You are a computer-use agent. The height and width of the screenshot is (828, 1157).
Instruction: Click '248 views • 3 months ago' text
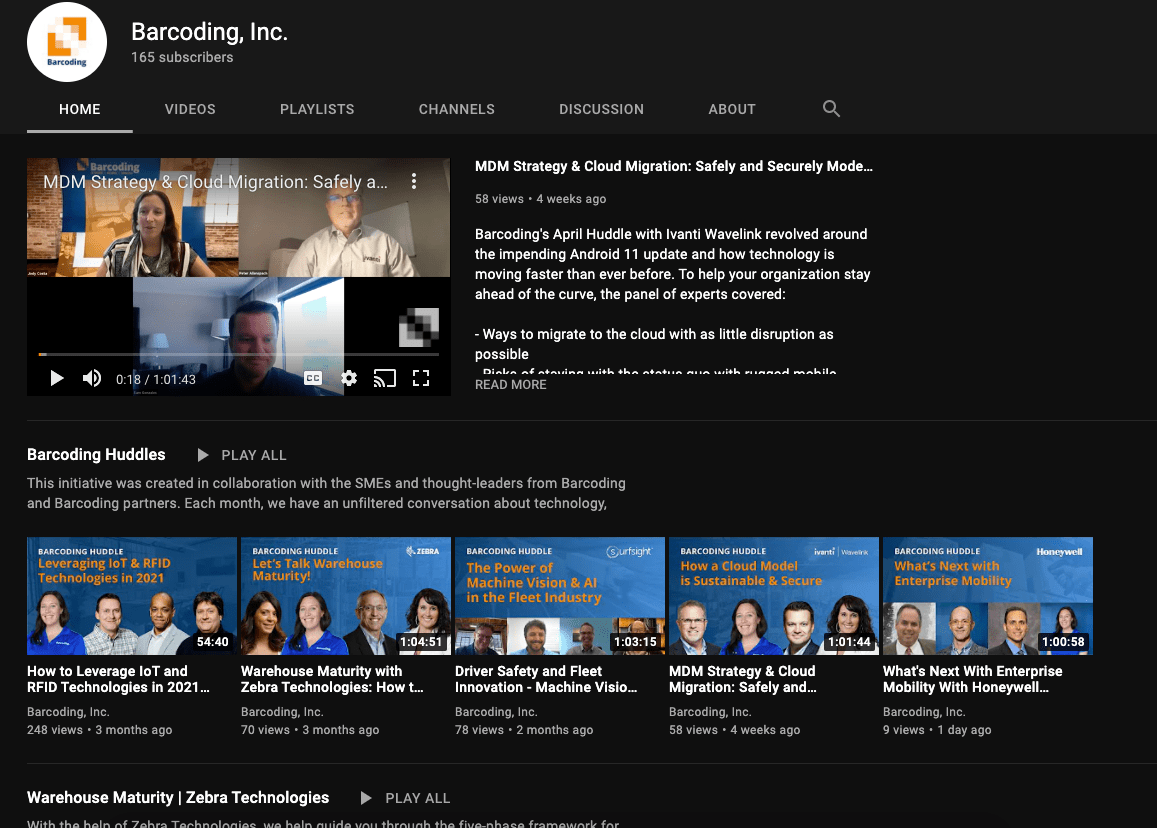tap(100, 730)
